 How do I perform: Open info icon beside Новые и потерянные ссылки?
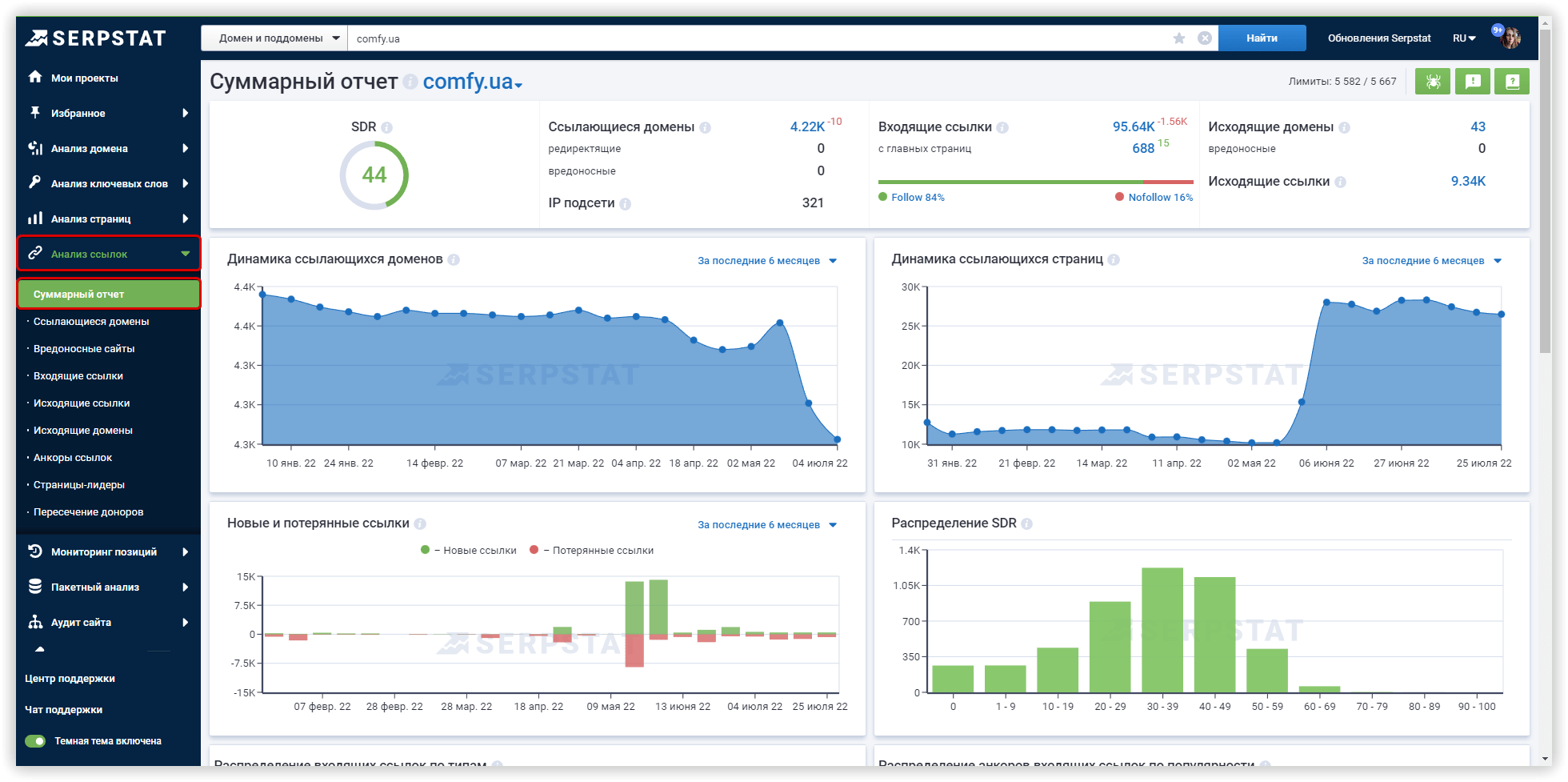tap(420, 523)
